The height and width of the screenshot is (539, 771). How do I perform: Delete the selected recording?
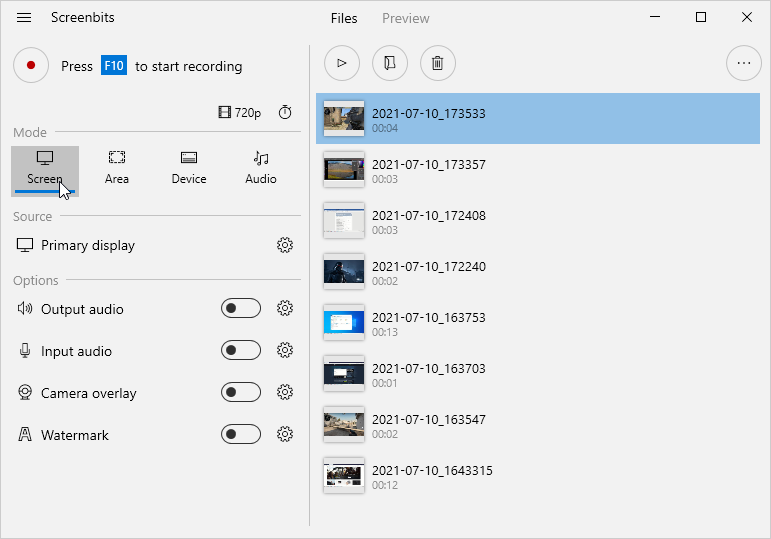pyautogui.click(x=438, y=63)
